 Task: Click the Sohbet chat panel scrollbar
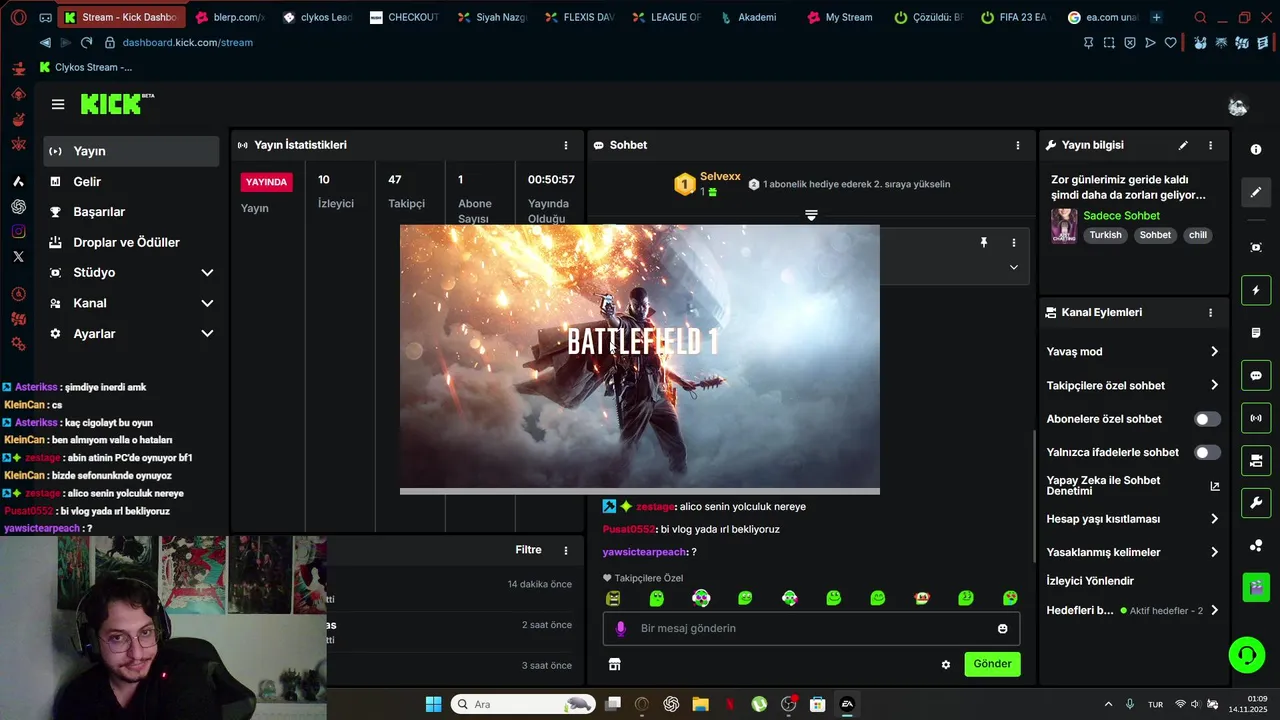(1034, 495)
